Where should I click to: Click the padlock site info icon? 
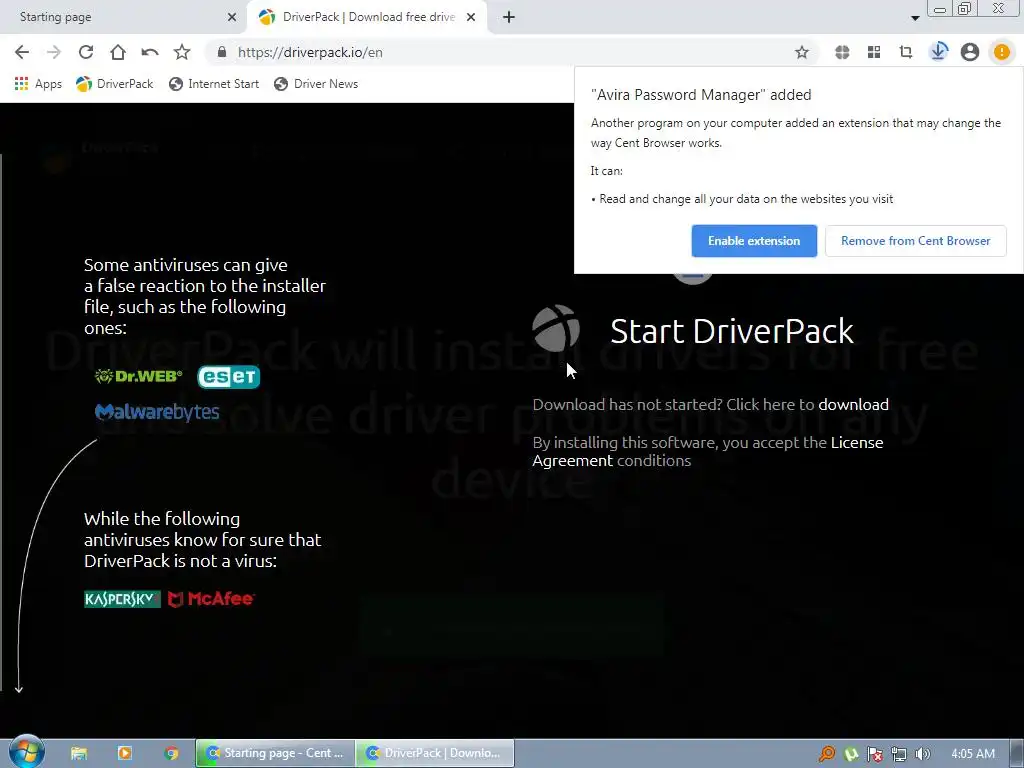(x=221, y=52)
